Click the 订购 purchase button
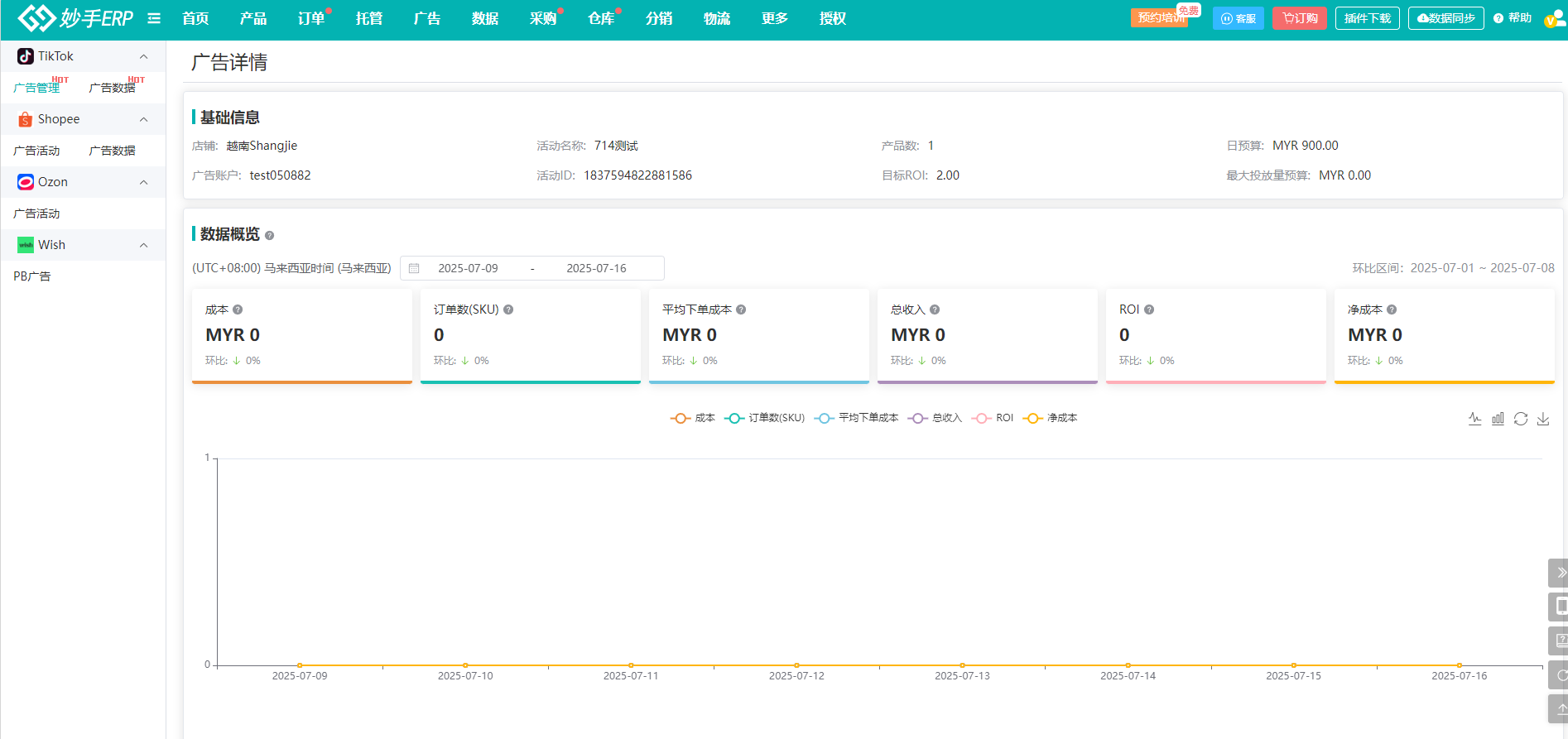The image size is (1568, 739). (1300, 18)
